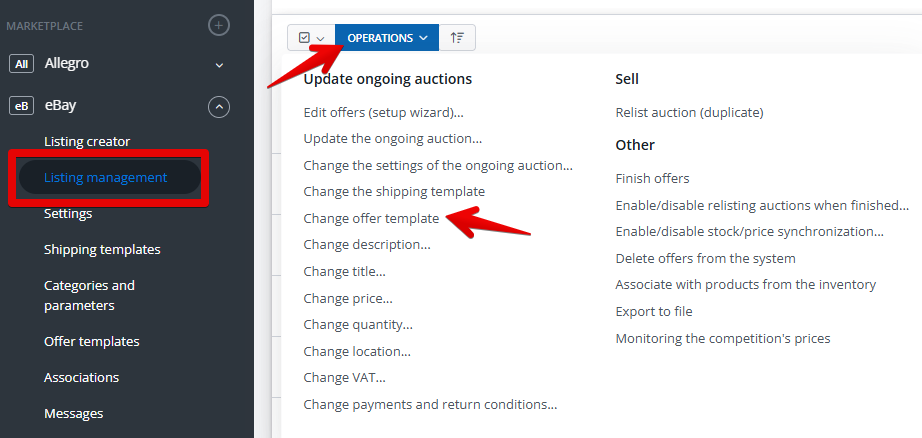Select Change offer template operation

pyautogui.click(x=371, y=218)
